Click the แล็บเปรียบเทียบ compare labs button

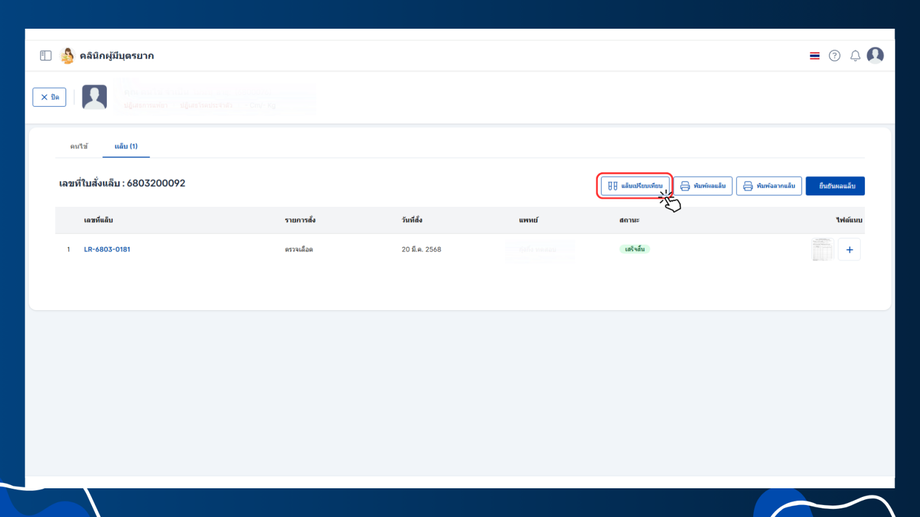635,186
